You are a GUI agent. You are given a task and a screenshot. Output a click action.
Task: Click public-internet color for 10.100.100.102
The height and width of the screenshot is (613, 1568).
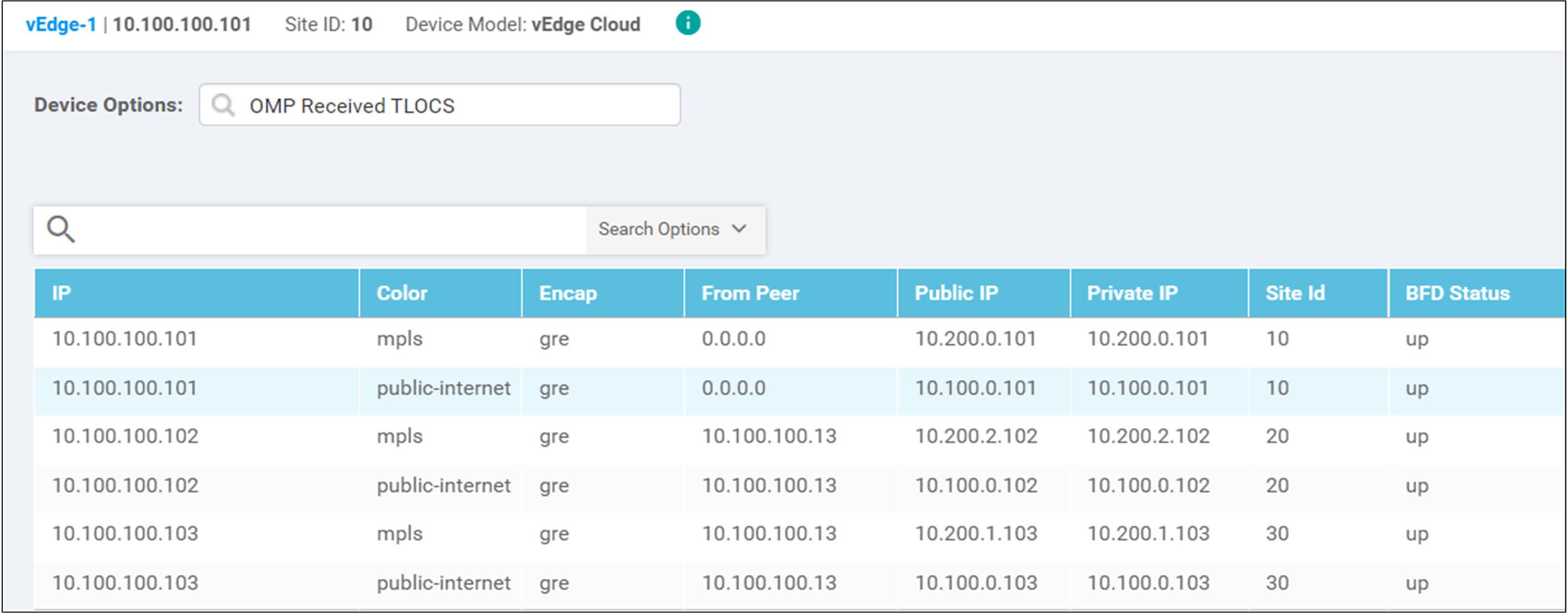tap(444, 486)
